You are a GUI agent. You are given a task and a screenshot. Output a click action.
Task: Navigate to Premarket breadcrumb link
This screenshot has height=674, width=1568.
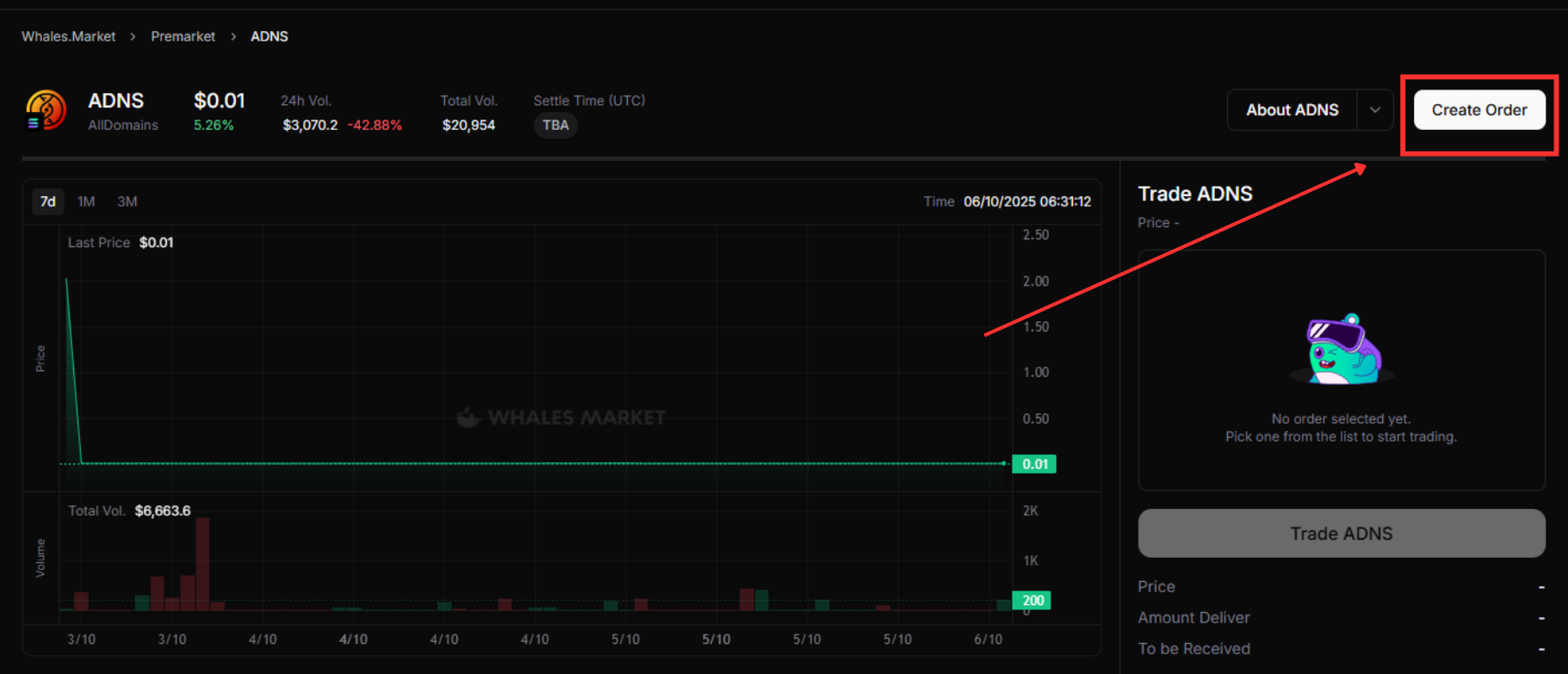coord(183,36)
